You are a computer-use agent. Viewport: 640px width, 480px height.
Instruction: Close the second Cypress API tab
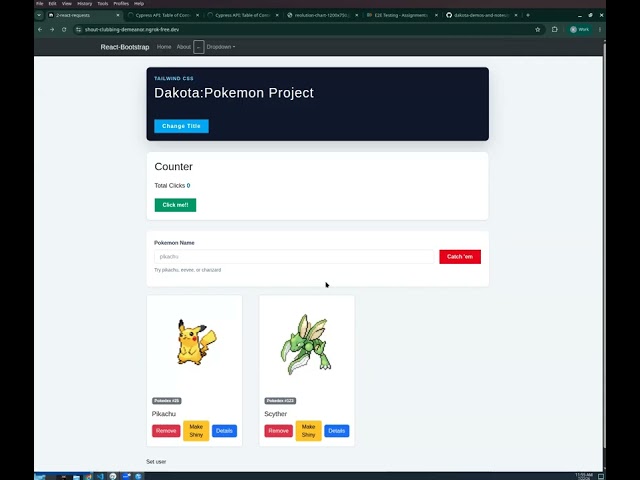point(277,15)
